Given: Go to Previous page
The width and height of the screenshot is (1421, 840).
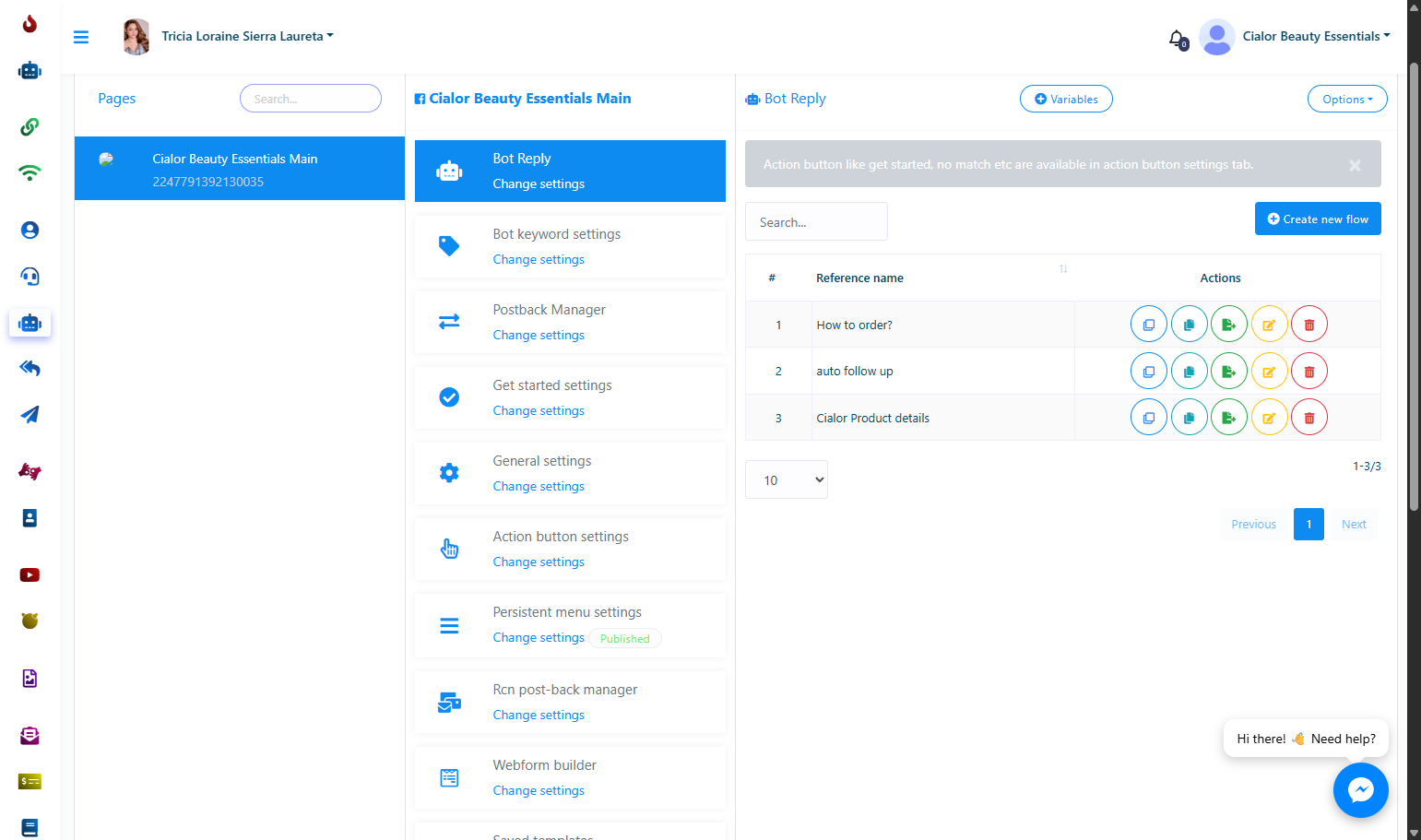Looking at the screenshot, I should (x=1254, y=524).
